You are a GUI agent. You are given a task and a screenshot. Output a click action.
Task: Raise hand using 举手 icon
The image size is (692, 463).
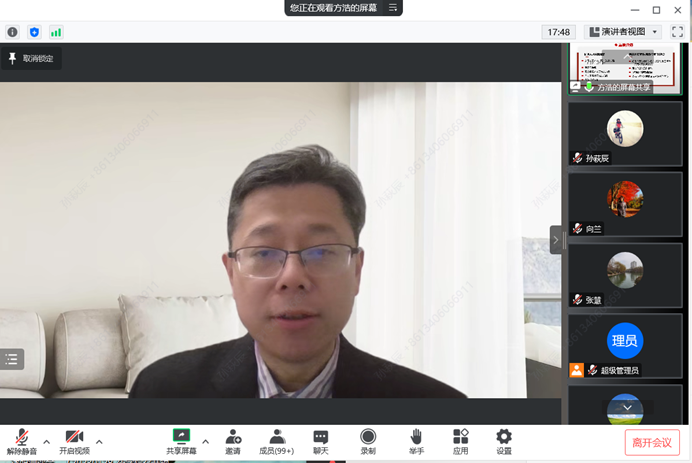[x=416, y=441]
